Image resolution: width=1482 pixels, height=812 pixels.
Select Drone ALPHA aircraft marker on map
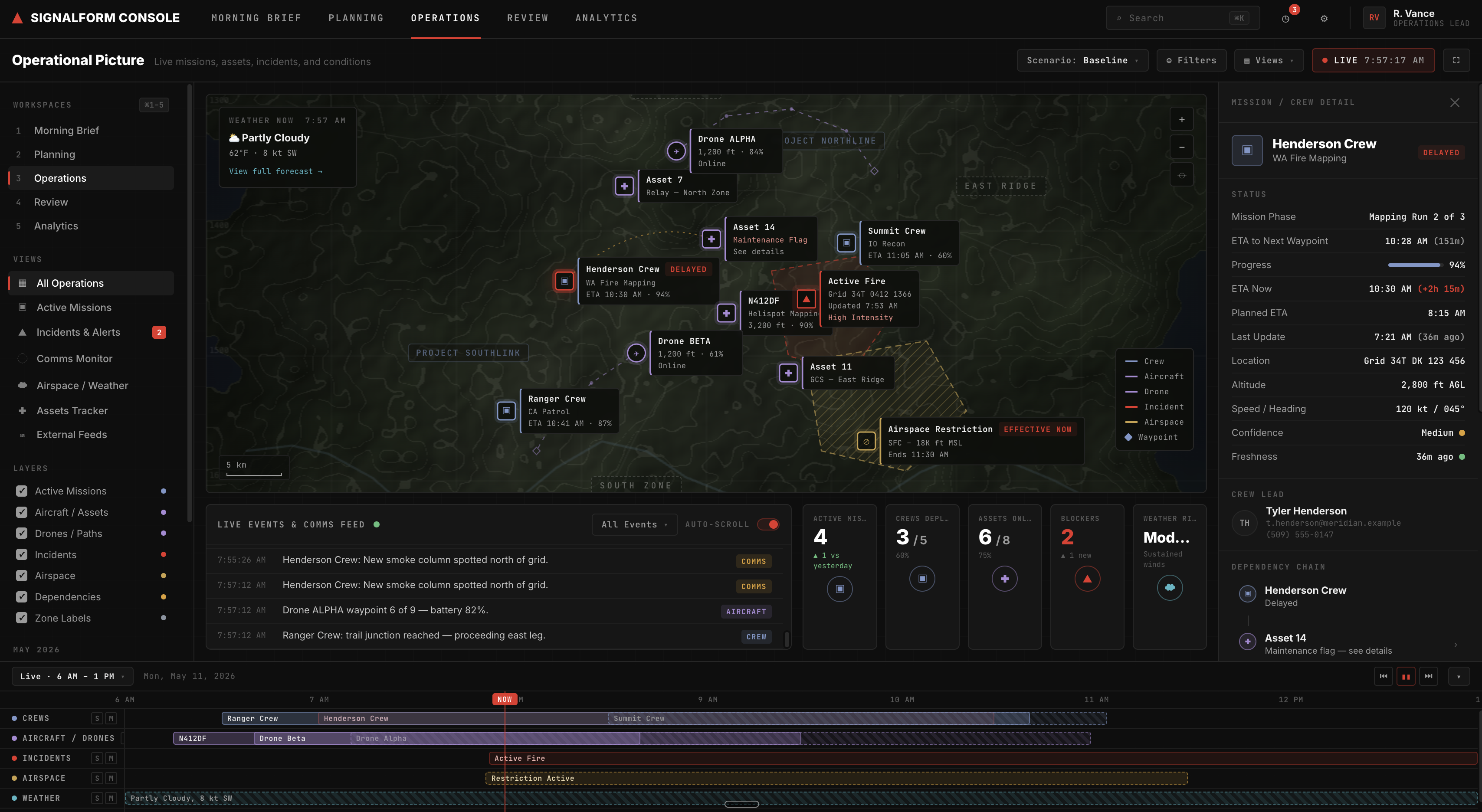coord(676,151)
